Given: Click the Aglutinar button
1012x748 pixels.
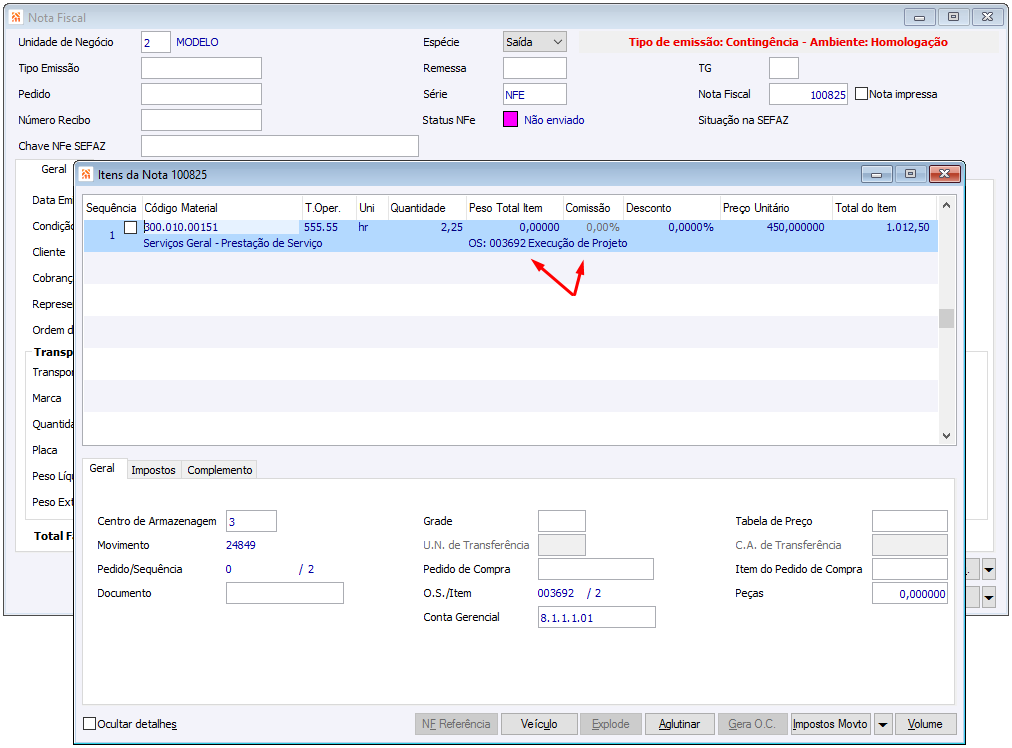Looking at the screenshot, I should pos(679,724).
